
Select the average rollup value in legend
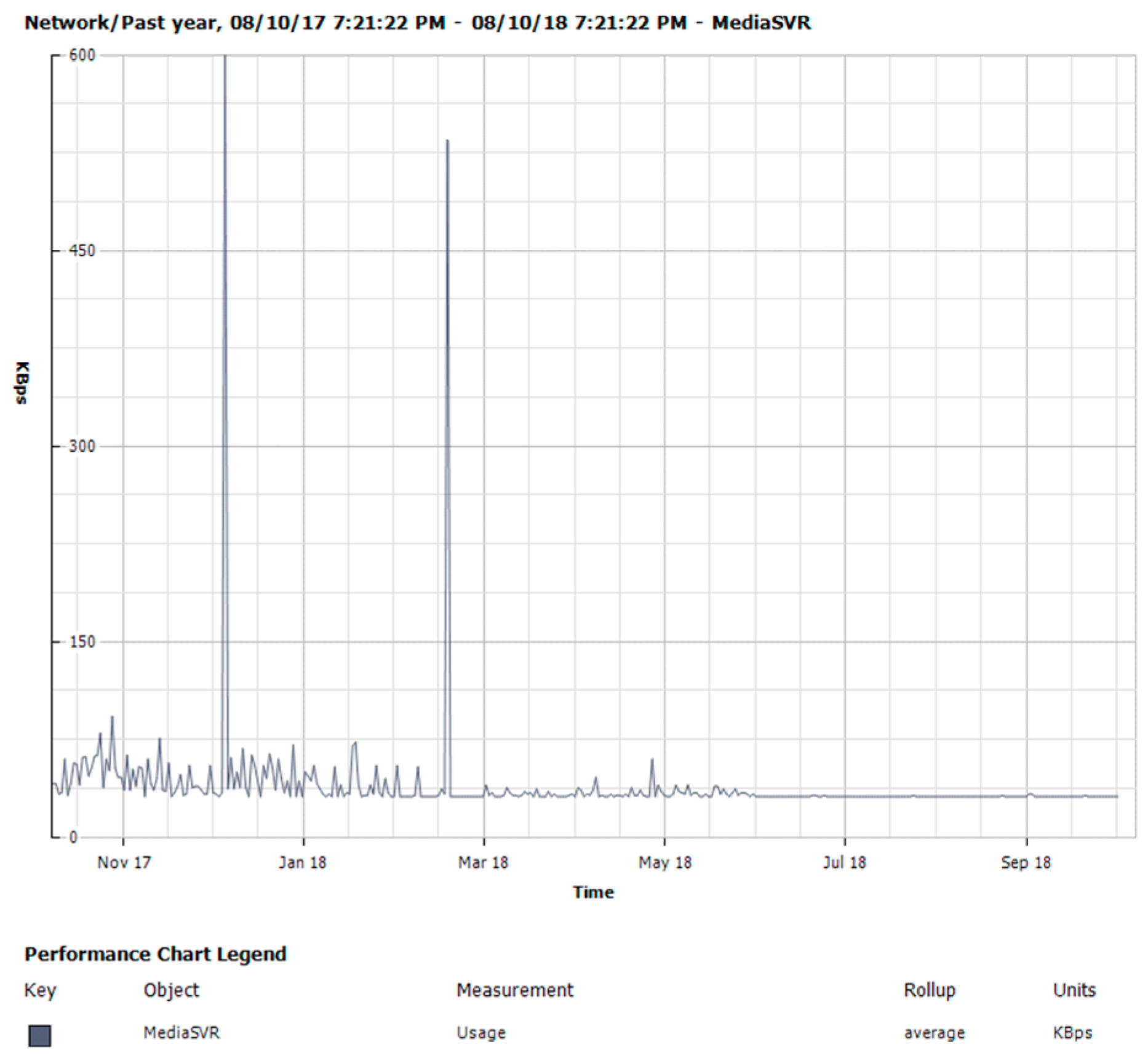click(x=934, y=1032)
